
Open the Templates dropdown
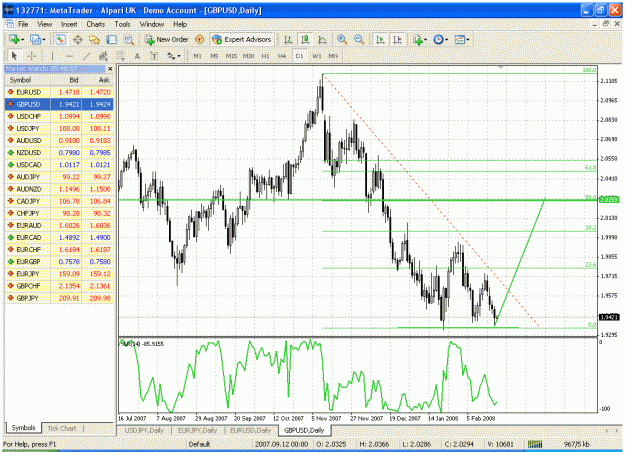(x=462, y=39)
